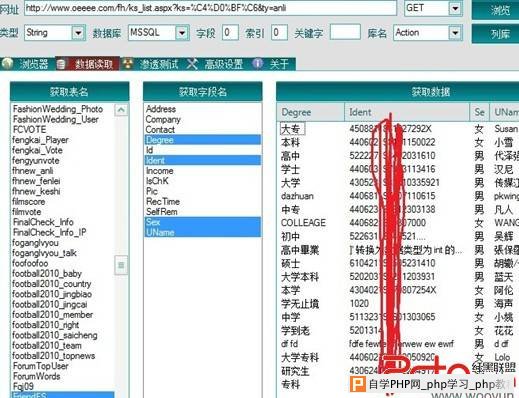Open the GET request method dropdown
Image resolution: width=519 pixels, height=398 pixels.
click(x=455, y=8)
